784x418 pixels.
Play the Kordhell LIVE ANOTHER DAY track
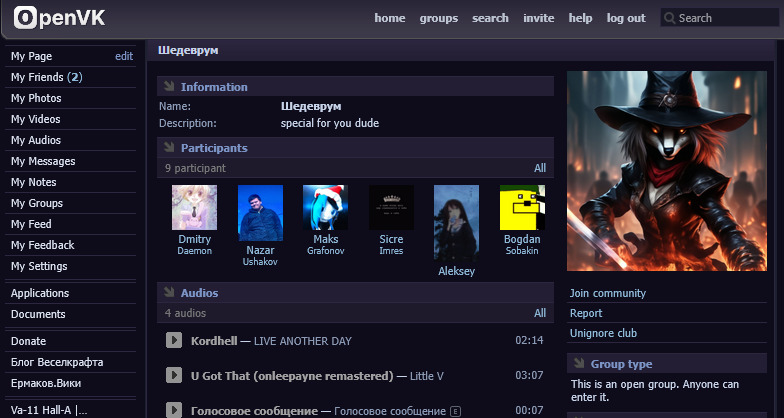click(173, 341)
